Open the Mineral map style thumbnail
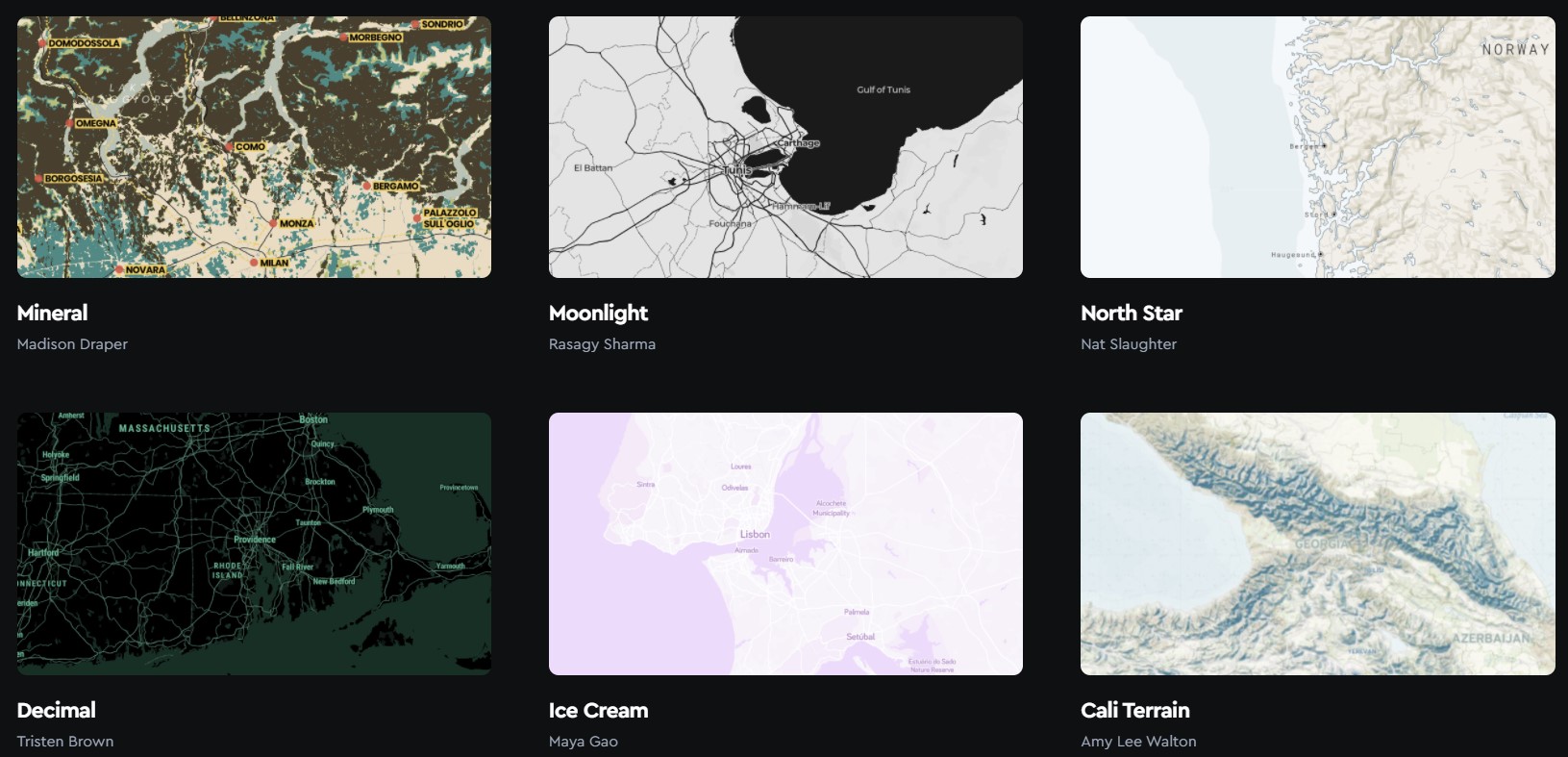Viewport: 1568px width, 757px height. click(x=254, y=147)
